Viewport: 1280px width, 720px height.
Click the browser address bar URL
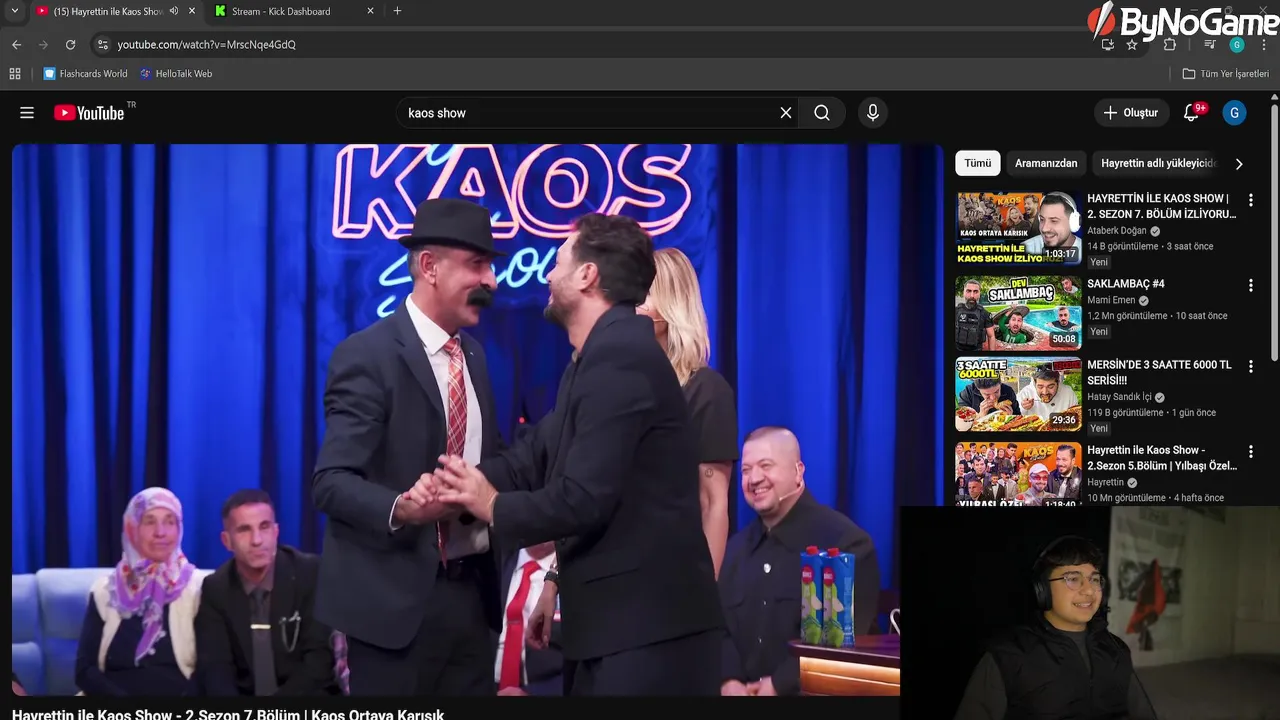point(207,44)
